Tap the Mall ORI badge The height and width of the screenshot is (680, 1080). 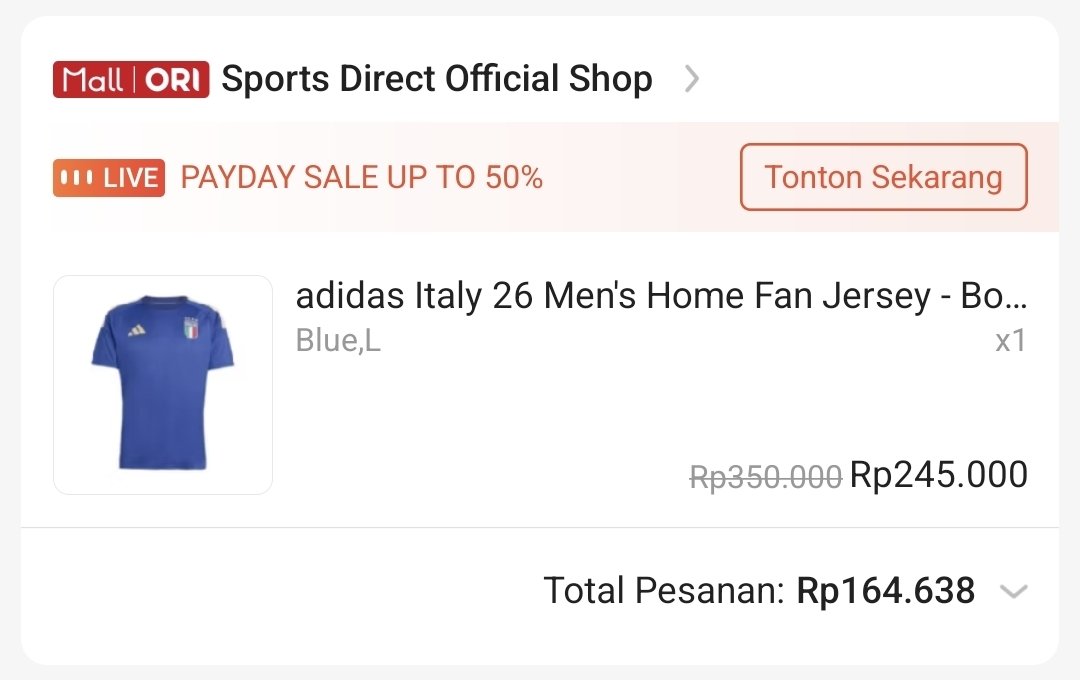[131, 79]
